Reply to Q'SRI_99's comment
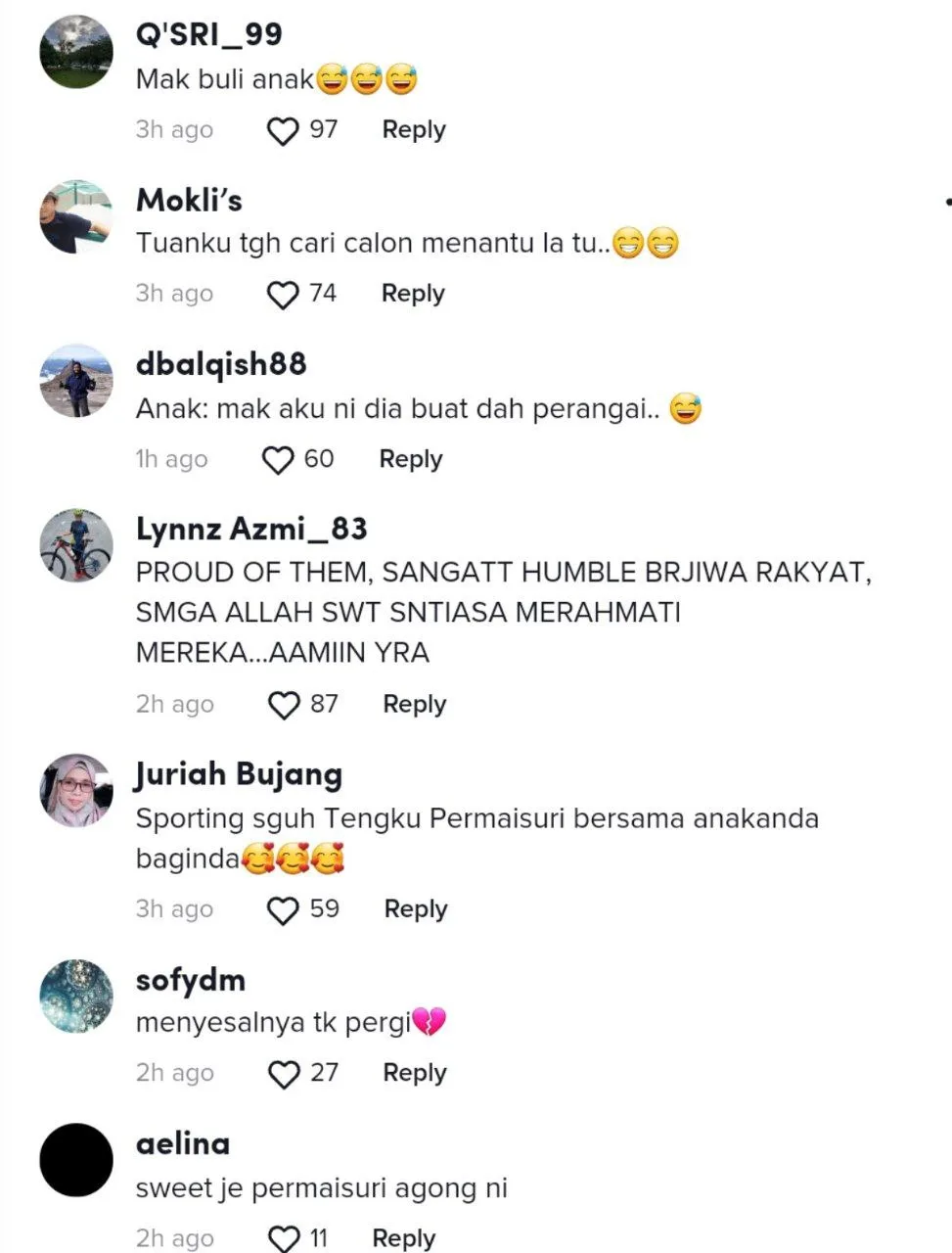The image size is (952, 1253). pos(414,130)
